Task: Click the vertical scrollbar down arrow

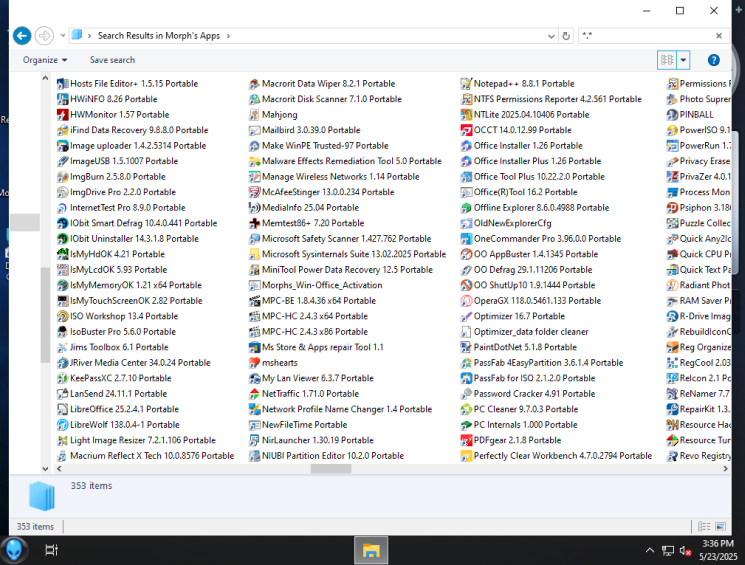Action: click(x=45, y=469)
